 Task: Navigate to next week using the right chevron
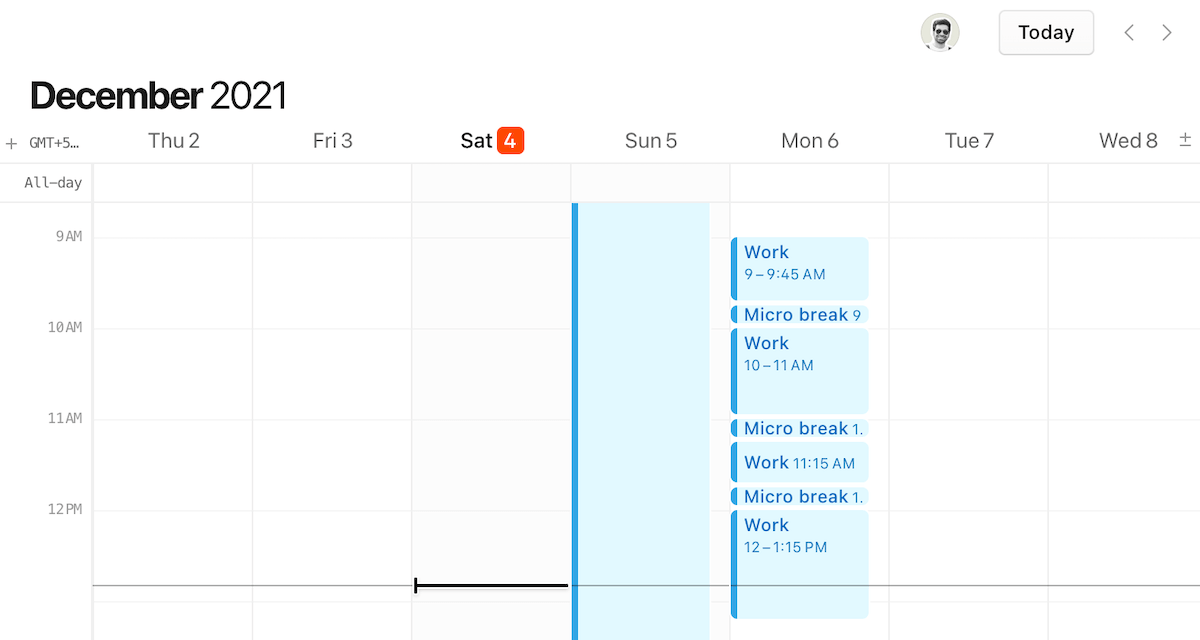[1166, 32]
